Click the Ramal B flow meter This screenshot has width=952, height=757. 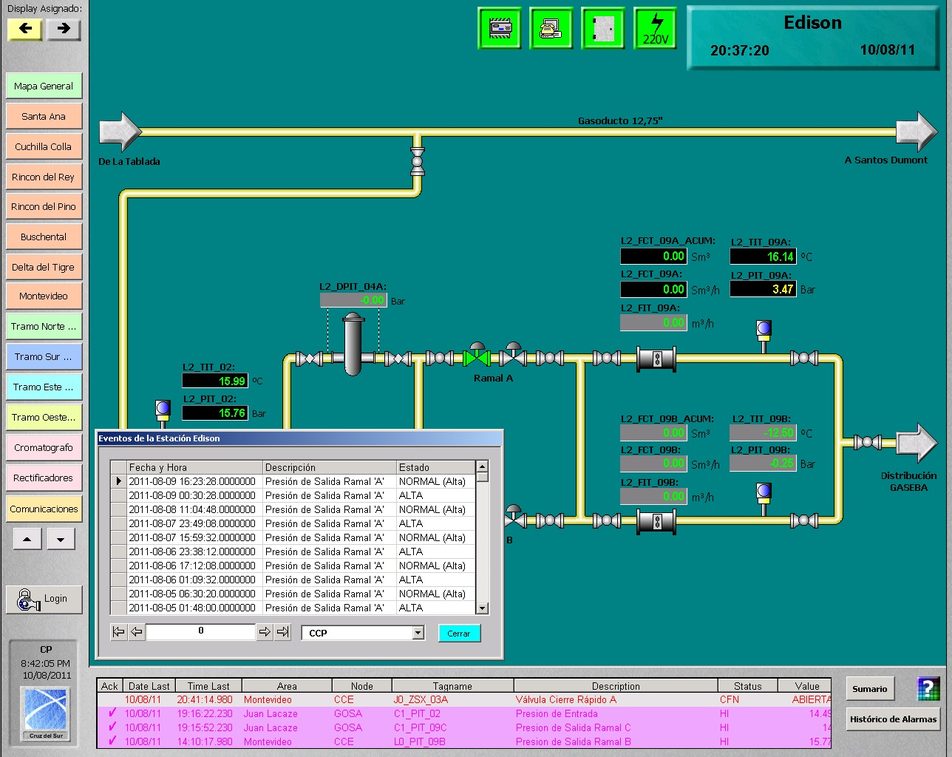click(x=656, y=521)
